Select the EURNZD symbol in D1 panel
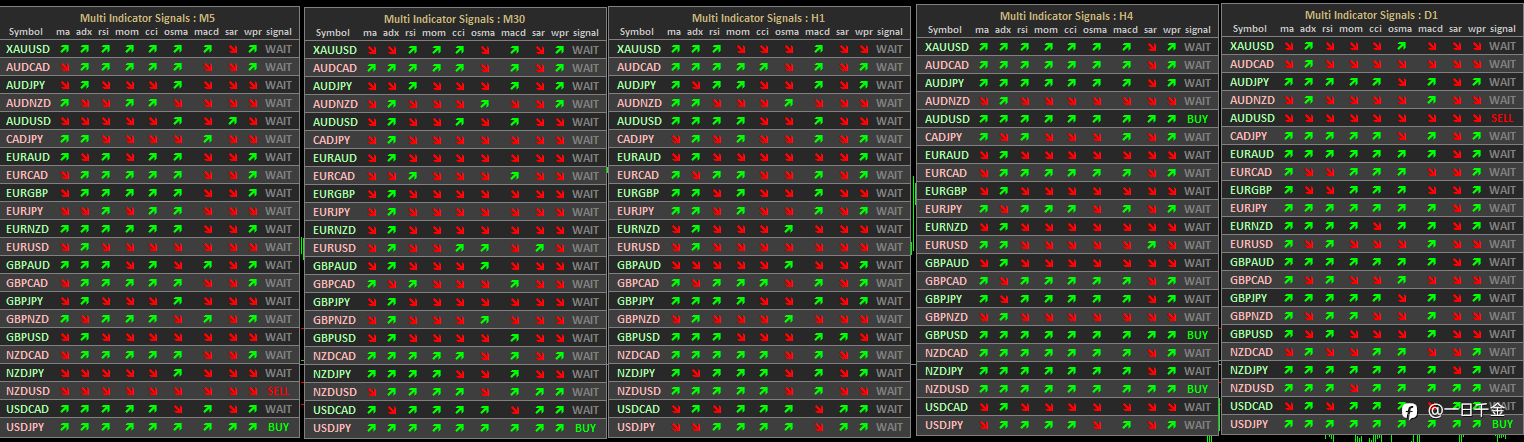 pyautogui.click(x=1251, y=226)
